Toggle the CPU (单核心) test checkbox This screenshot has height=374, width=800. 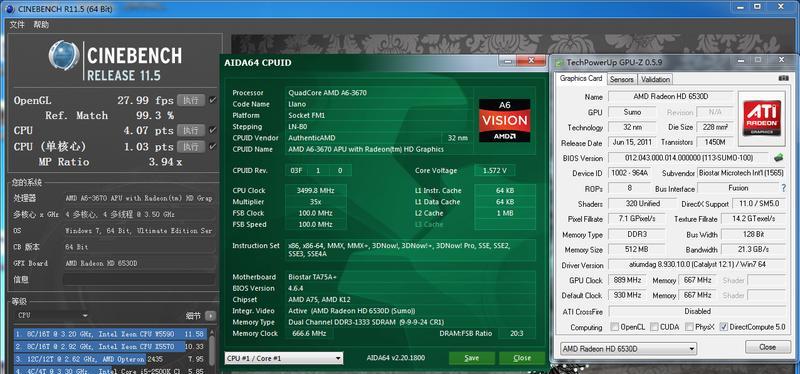coord(213,146)
